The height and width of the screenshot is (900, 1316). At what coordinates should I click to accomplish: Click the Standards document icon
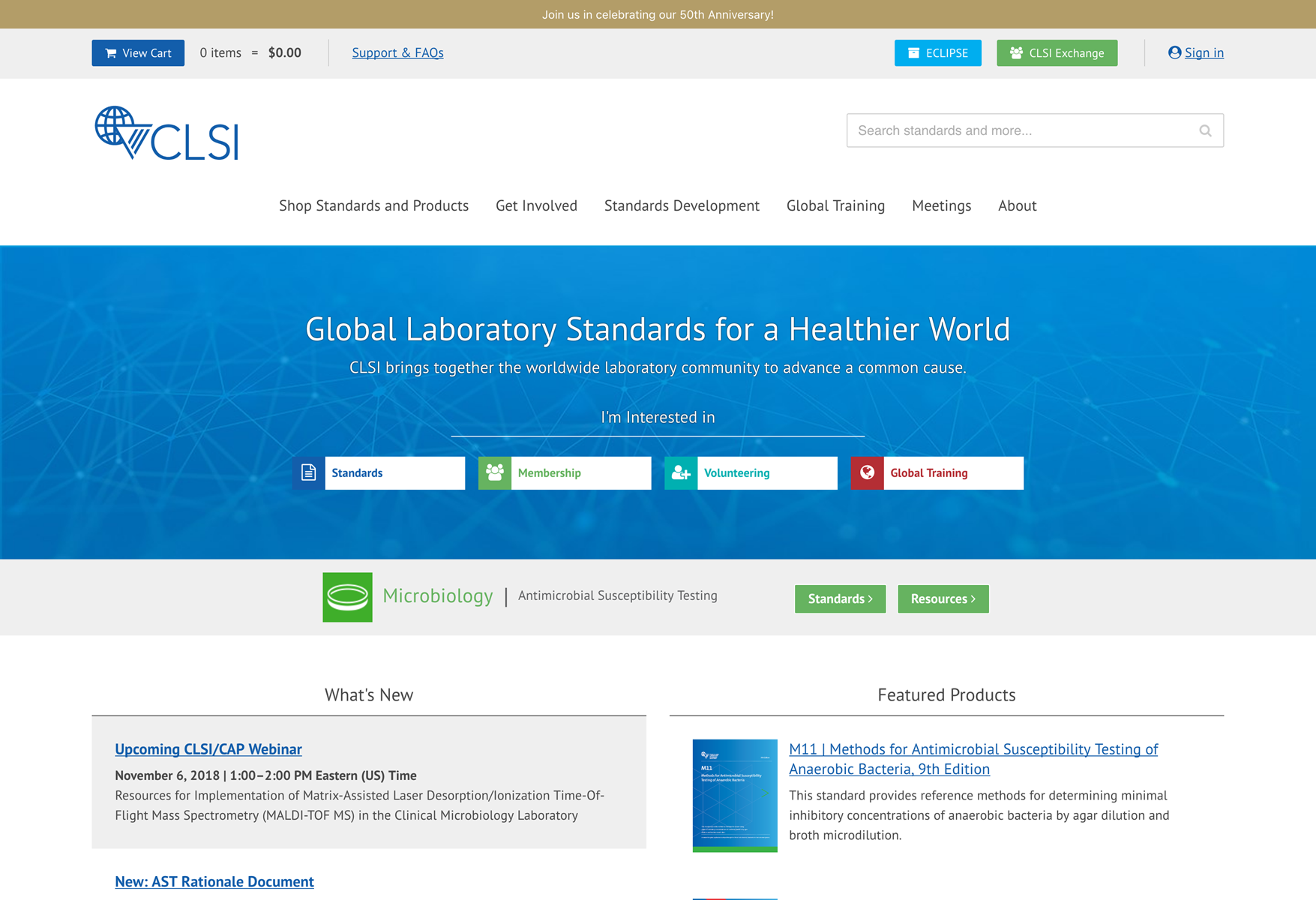coord(309,473)
